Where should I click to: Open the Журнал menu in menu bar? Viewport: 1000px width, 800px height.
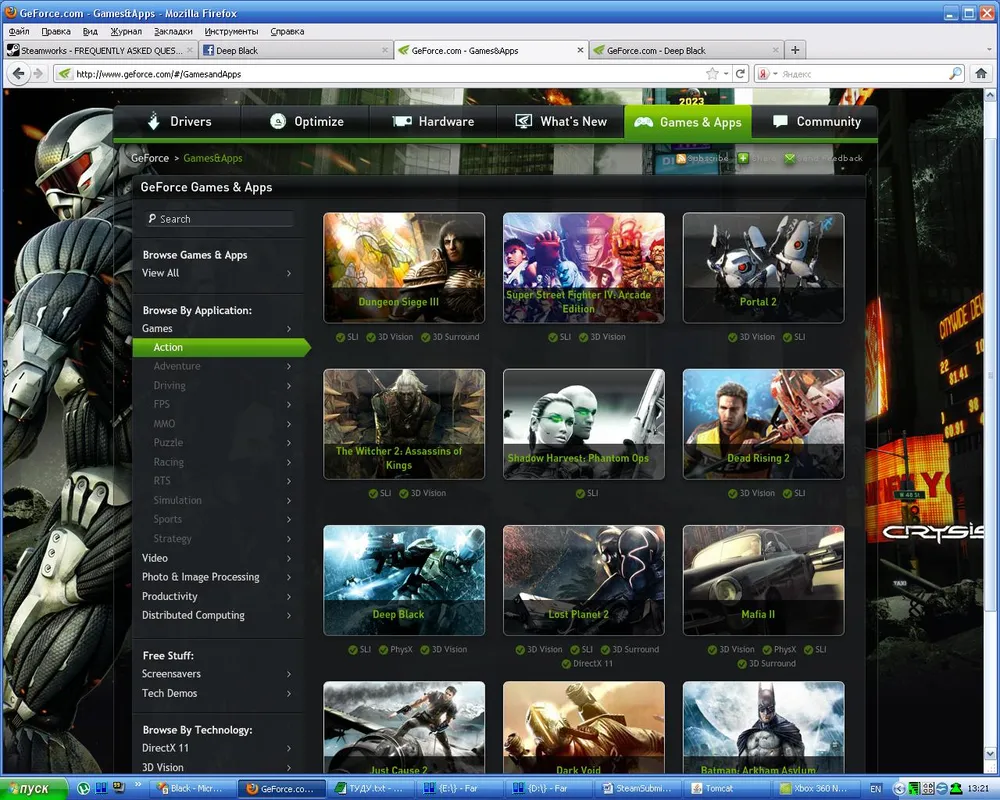coord(125,32)
